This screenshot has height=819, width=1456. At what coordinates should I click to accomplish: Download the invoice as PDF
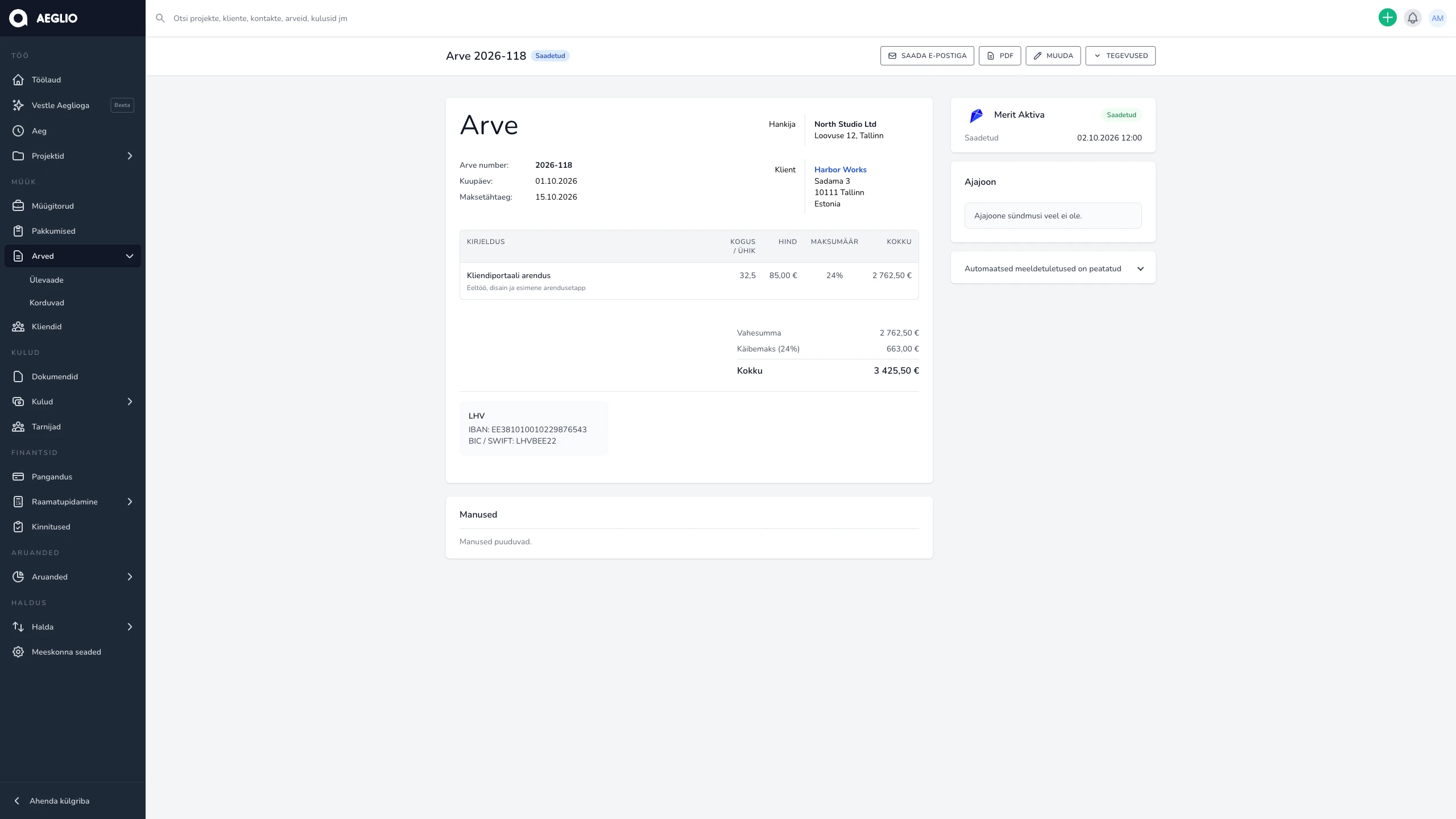click(1000, 56)
